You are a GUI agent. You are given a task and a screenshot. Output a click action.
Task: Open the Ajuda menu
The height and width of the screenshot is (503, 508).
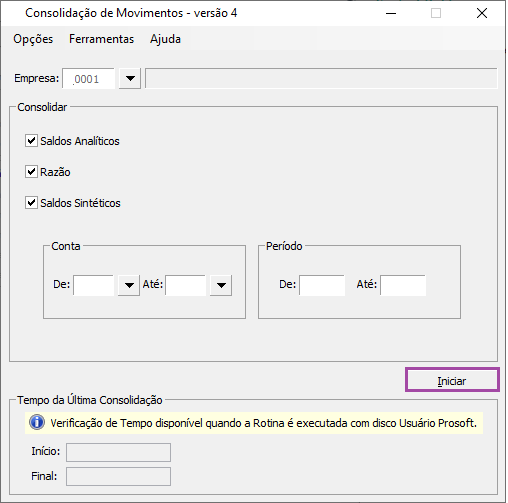(165, 39)
